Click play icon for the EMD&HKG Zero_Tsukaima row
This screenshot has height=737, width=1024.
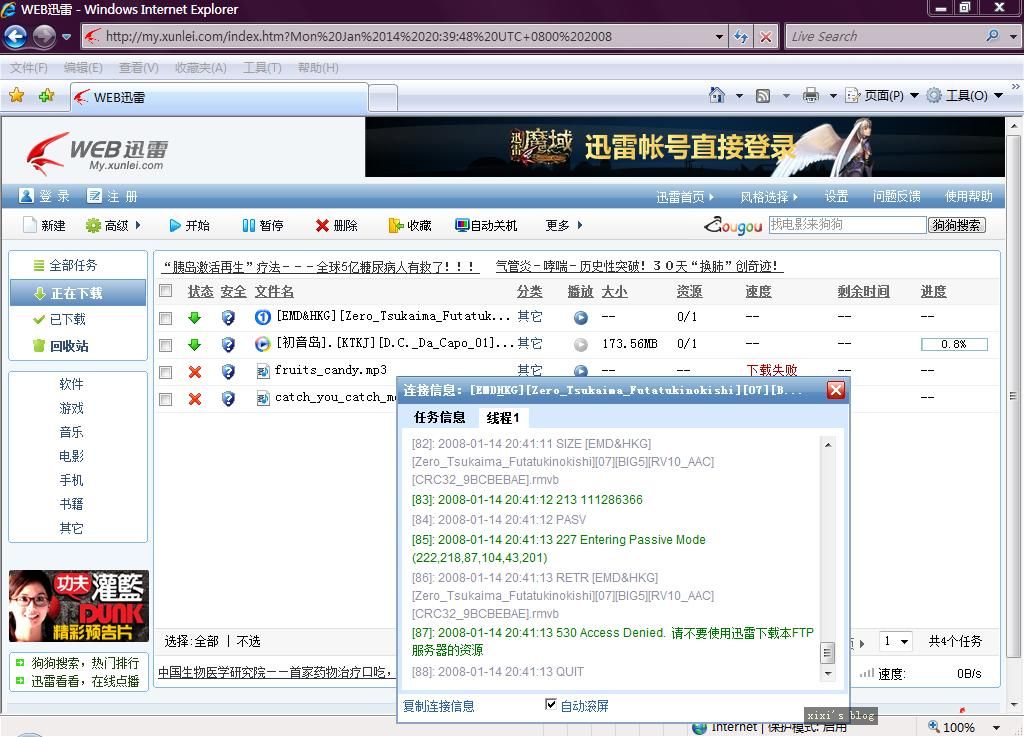coord(581,318)
